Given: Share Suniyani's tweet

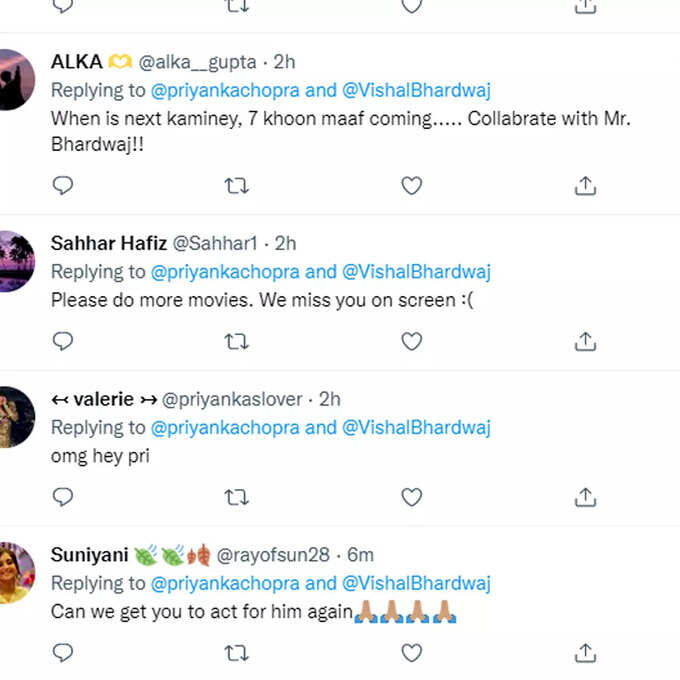Looking at the screenshot, I should point(585,653).
